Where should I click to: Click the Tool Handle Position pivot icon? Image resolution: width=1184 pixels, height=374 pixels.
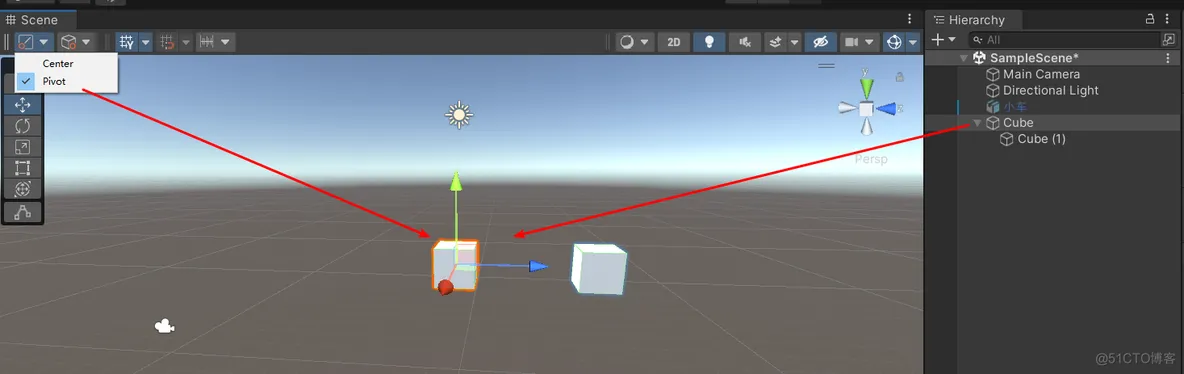coord(26,42)
